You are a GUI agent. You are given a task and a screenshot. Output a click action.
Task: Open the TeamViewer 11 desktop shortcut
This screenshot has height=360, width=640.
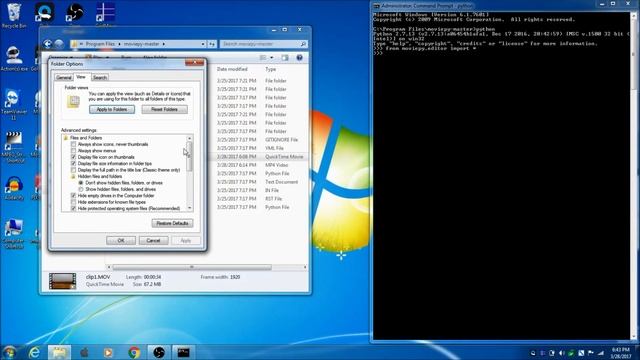pyautogui.click(x=13, y=104)
